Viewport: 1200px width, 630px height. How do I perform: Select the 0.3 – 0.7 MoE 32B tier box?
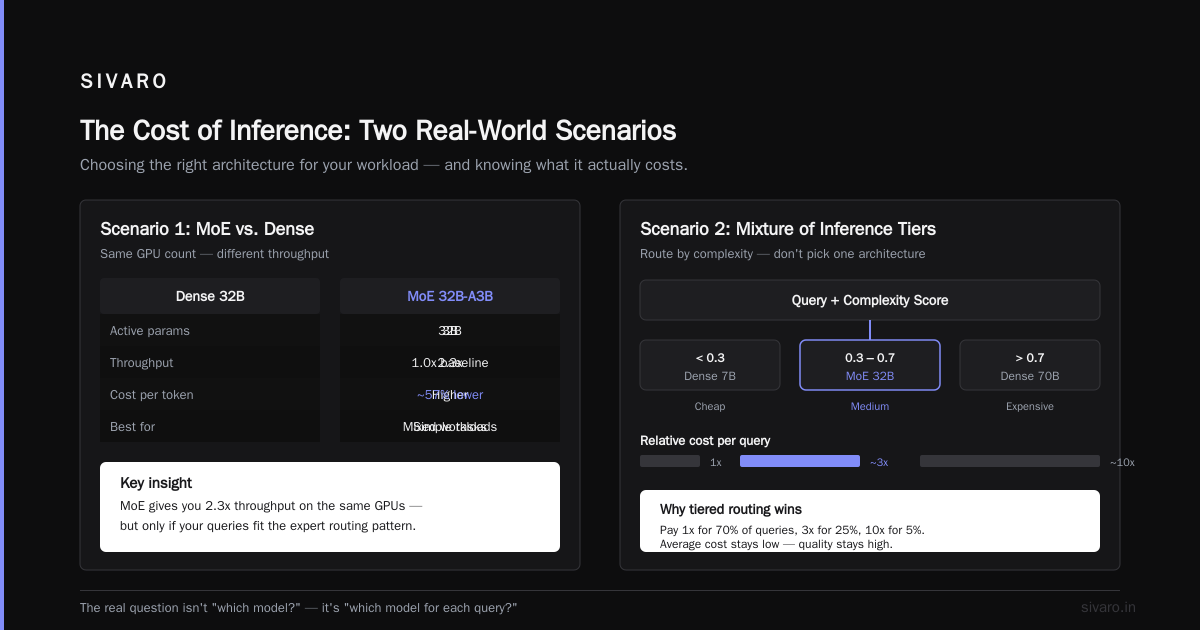click(870, 365)
